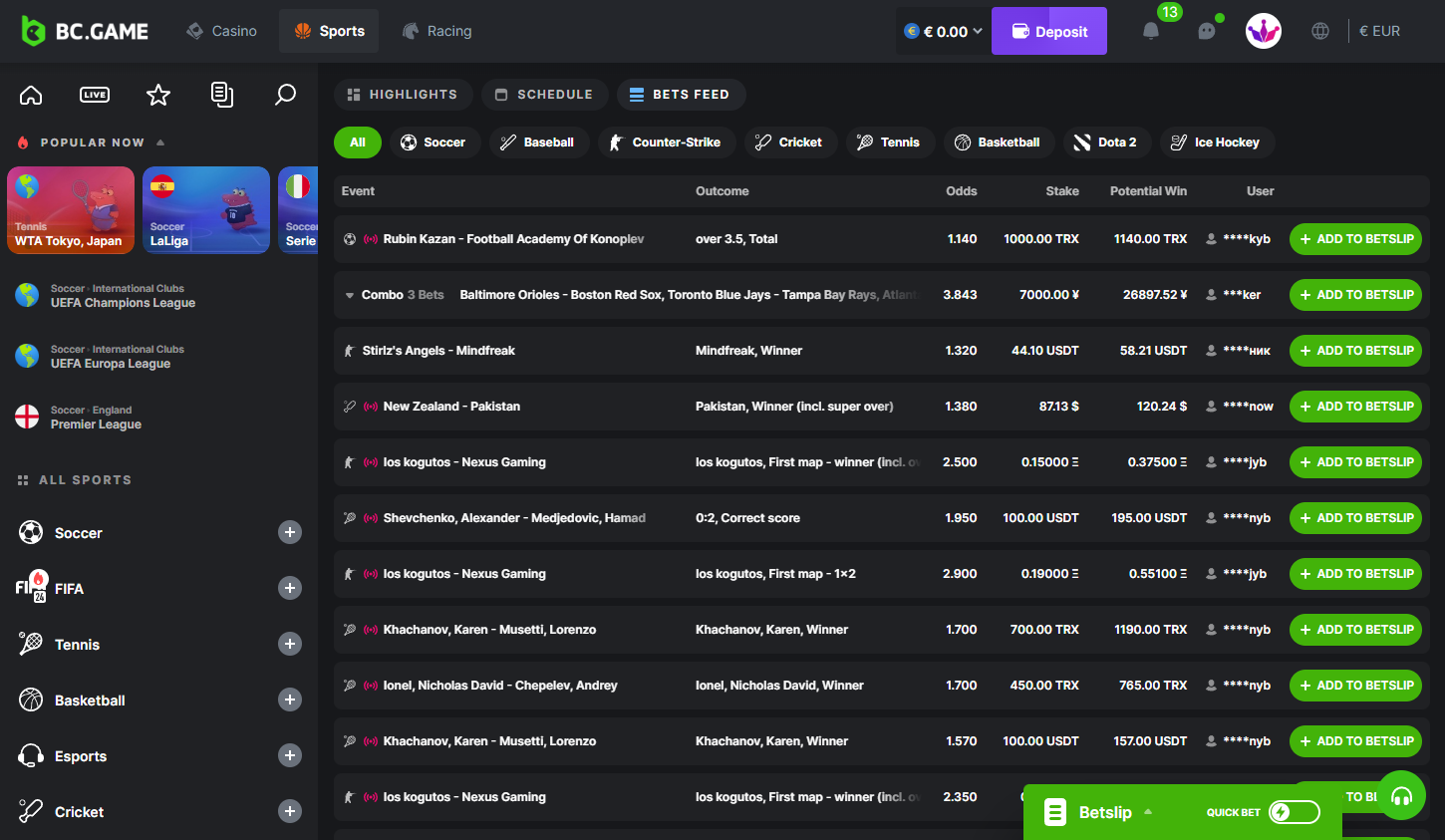Screen dimensions: 1445x840
Task: Filter feed by Baseball
Action: 538,142
